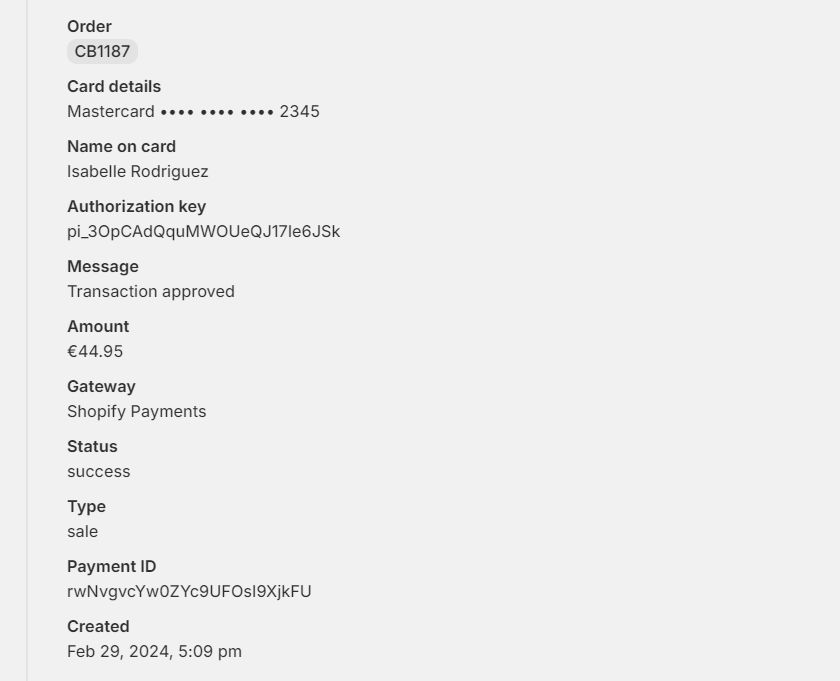
Task: Select the sale type value
Action: 82,532
